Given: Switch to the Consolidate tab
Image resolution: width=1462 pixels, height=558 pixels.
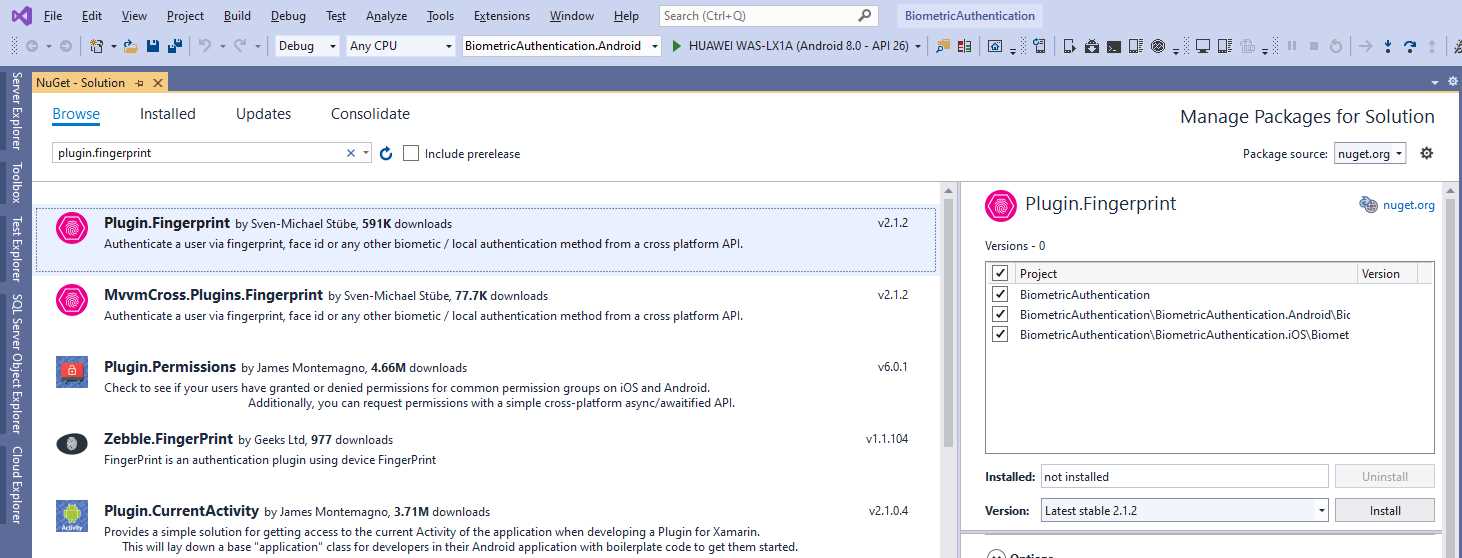Looking at the screenshot, I should click(370, 114).
